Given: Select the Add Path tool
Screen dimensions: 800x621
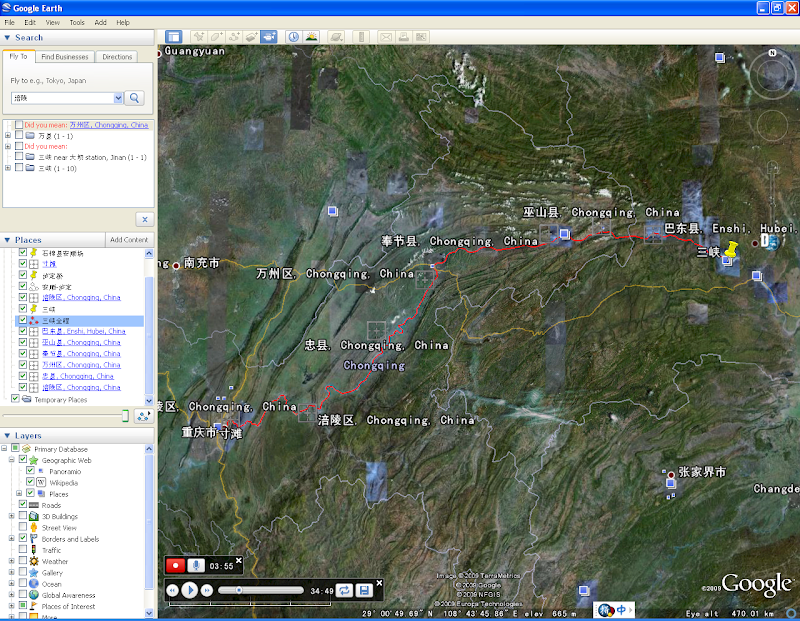Looking at the screenshot, I should coord(234,37).
